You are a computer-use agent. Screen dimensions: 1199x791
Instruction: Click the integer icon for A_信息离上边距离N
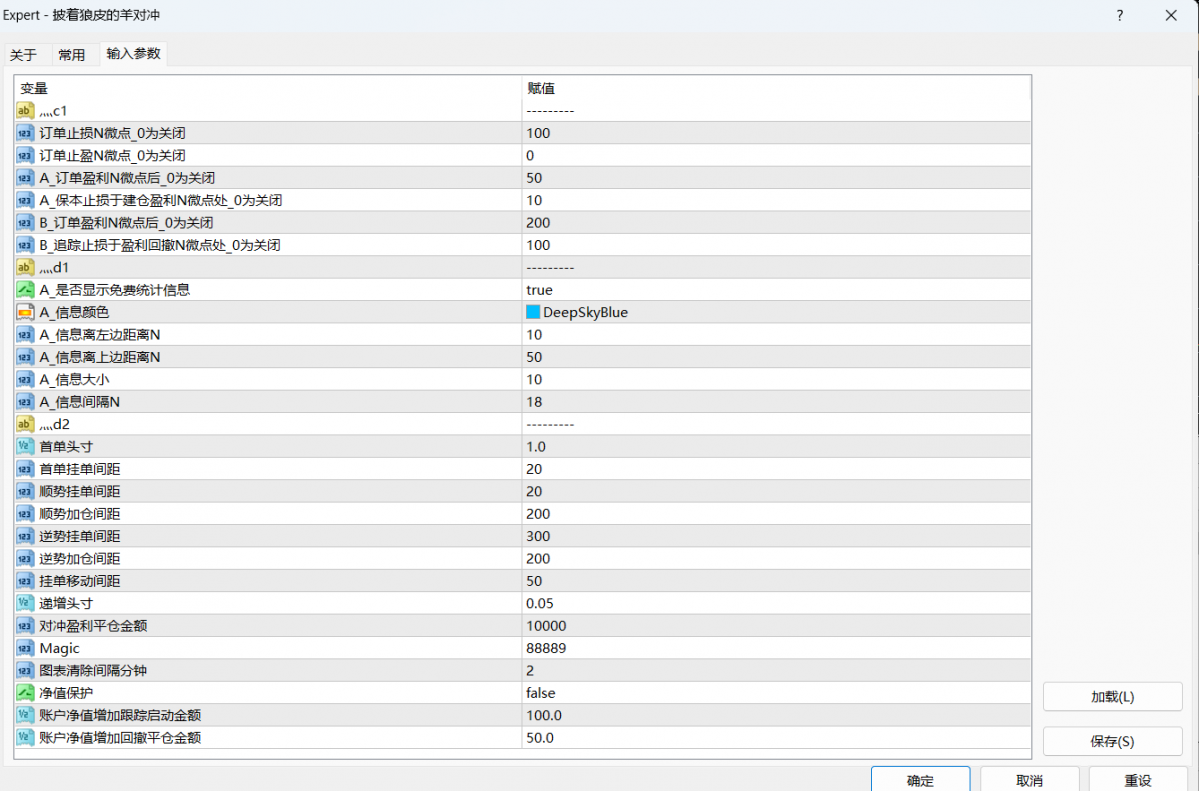coord(25,357)
